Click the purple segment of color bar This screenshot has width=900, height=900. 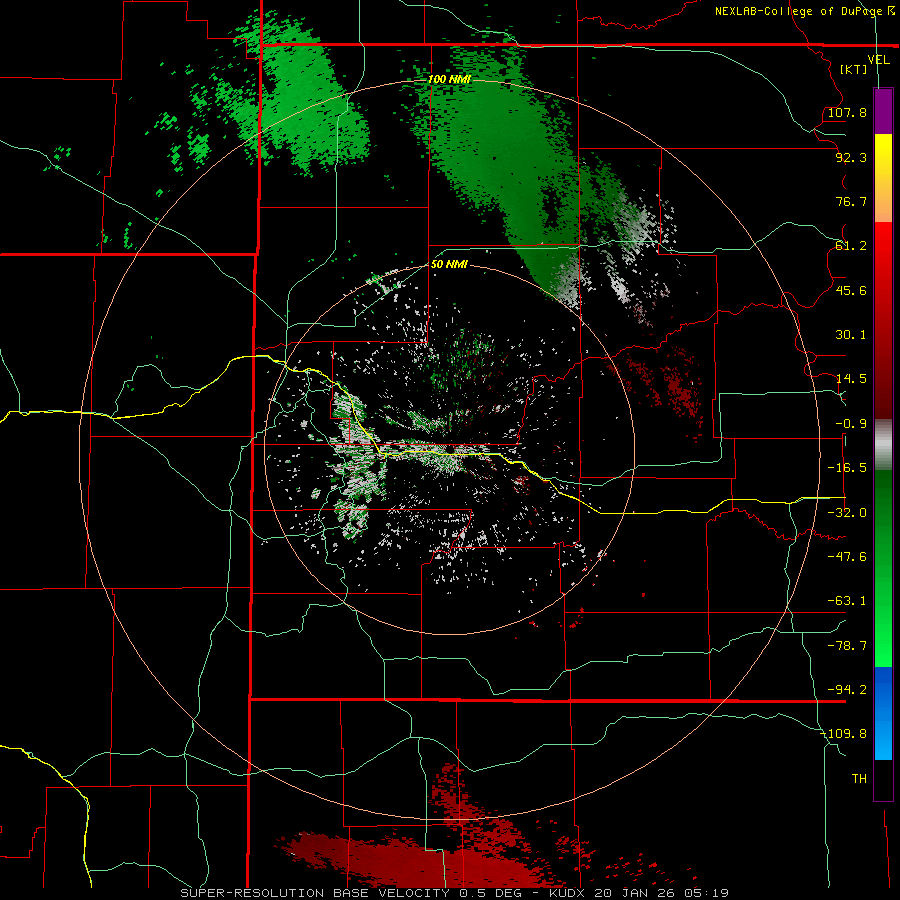[x=883, y=111]
